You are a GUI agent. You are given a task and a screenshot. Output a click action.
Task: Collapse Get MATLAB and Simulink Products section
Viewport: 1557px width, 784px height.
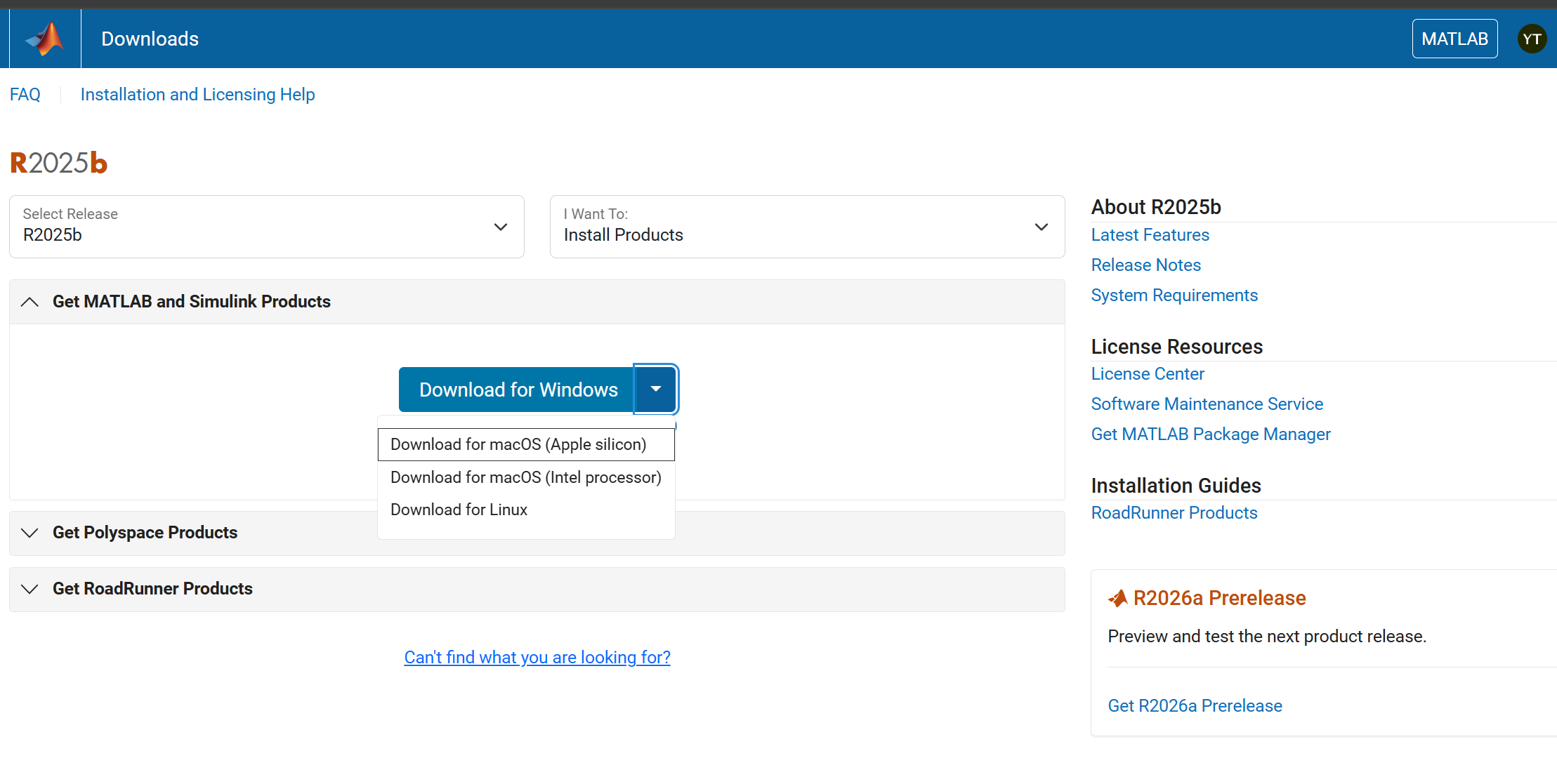click(x=29, y=302)
